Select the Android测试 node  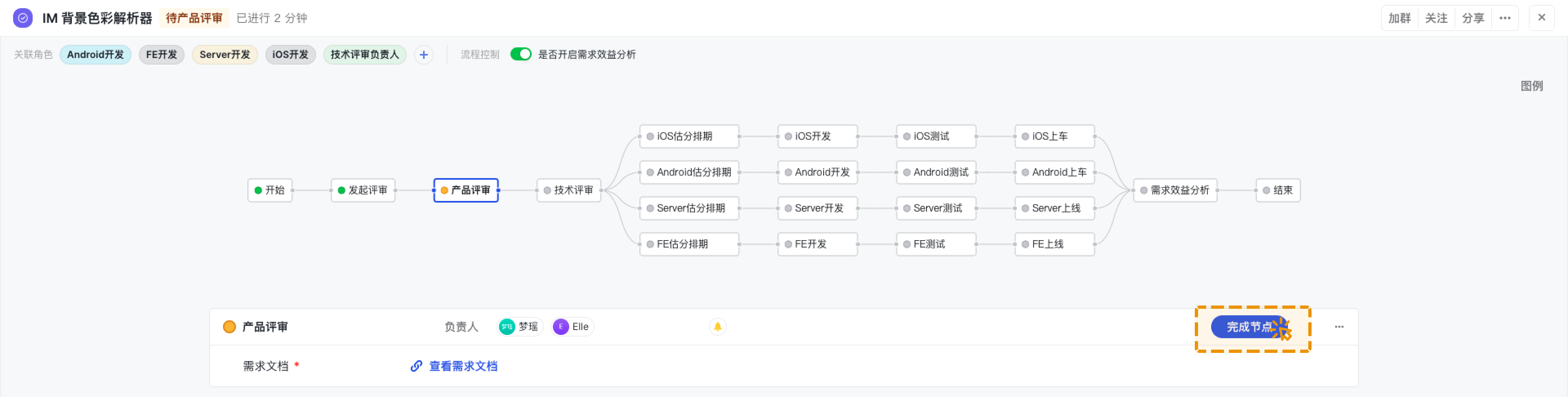coord(937,172)
